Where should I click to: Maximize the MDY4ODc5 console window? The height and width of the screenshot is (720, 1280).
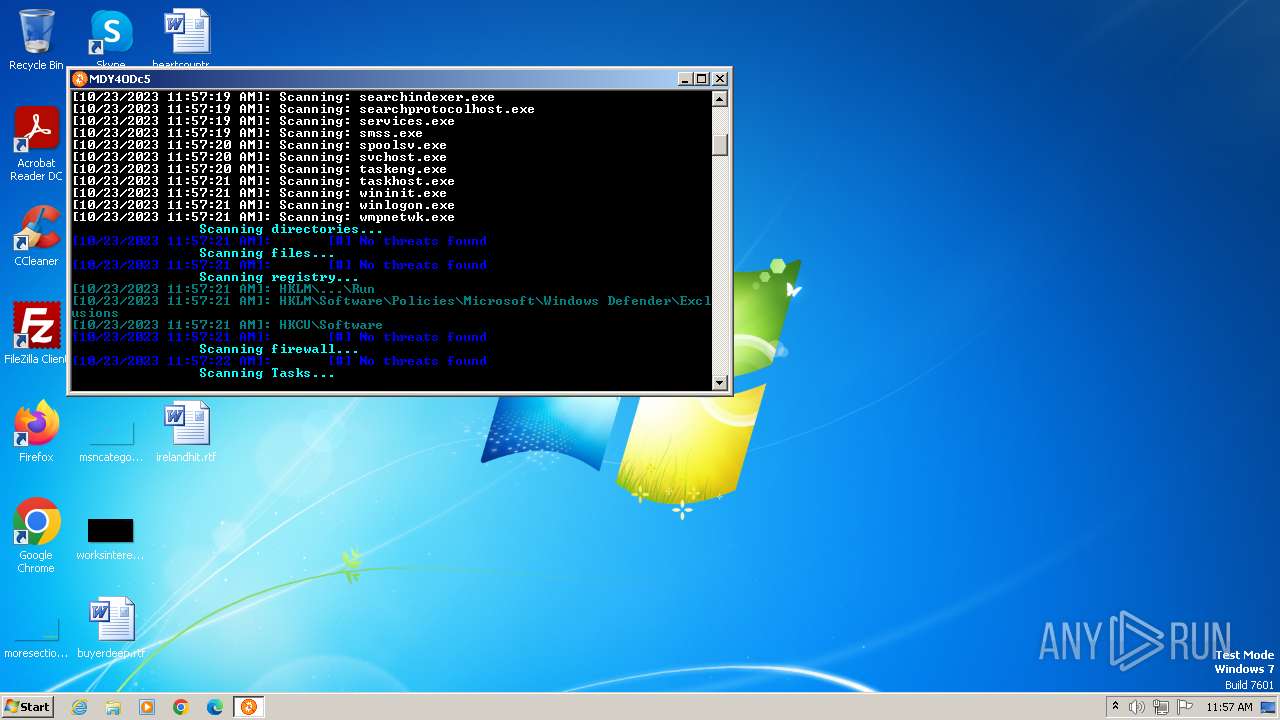(701, 79)
